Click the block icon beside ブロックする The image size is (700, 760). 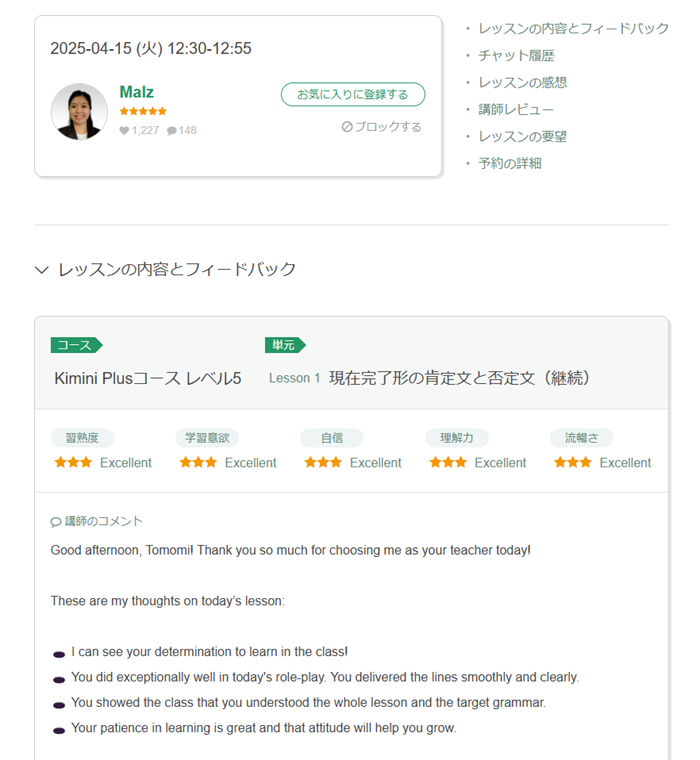(x=347, y=127)
